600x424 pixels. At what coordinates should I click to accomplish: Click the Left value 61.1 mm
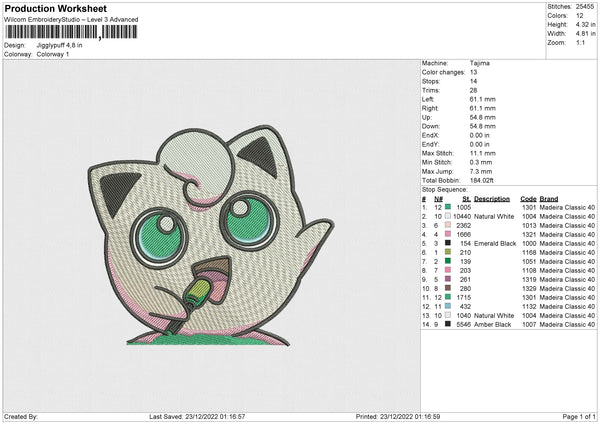[x=483, y=99]
